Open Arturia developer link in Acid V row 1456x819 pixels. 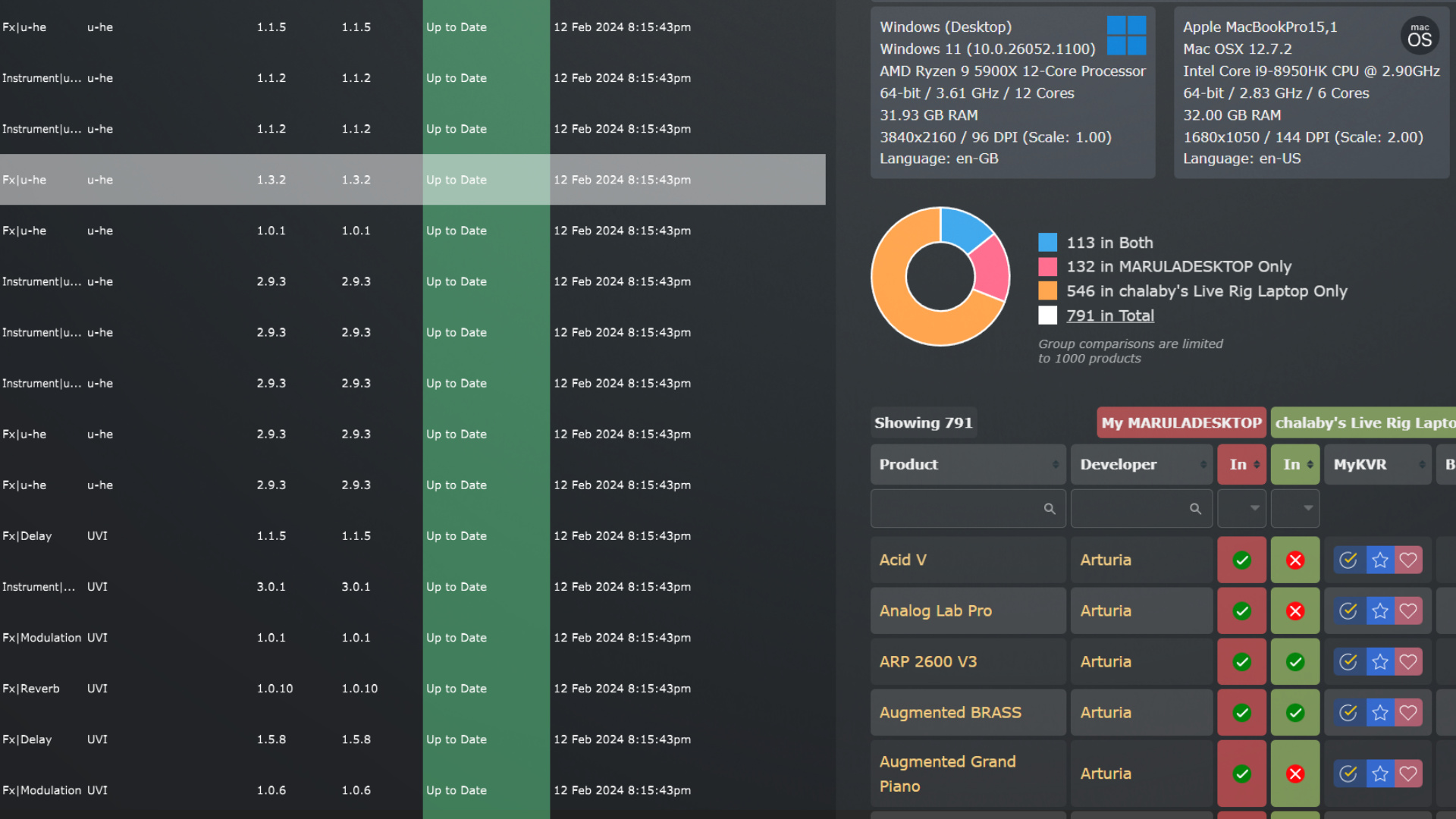click(1106, 560)
